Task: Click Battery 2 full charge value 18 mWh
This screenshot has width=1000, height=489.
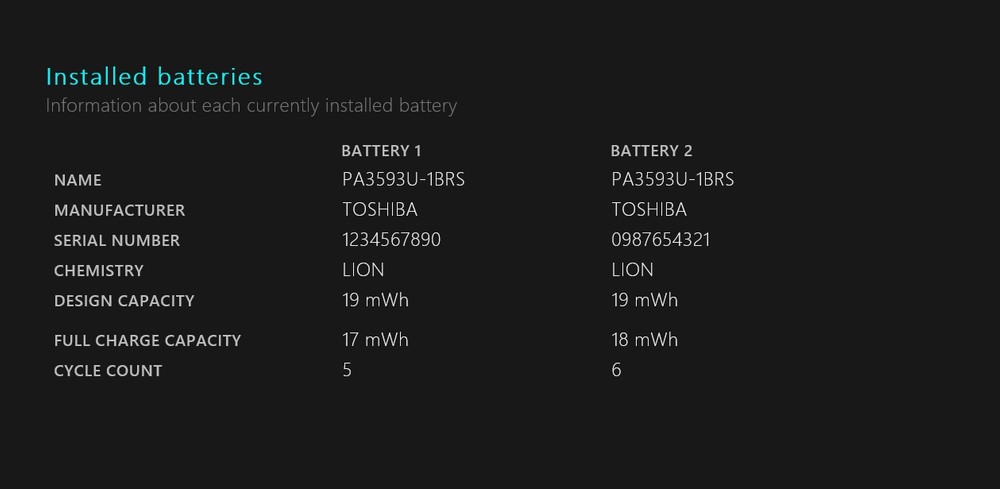Action: 645,340
